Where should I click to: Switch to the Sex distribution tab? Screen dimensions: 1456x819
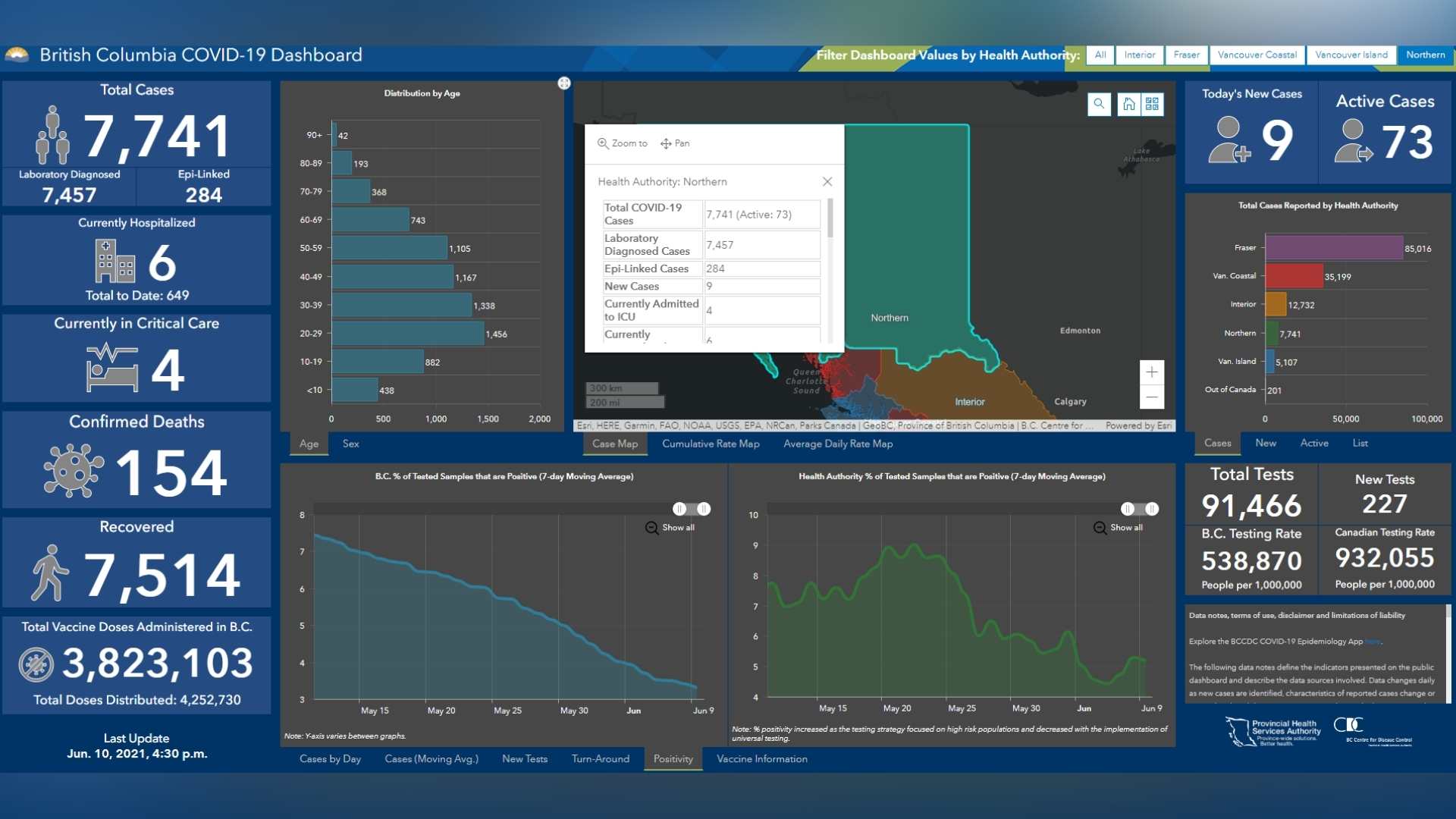350,444
